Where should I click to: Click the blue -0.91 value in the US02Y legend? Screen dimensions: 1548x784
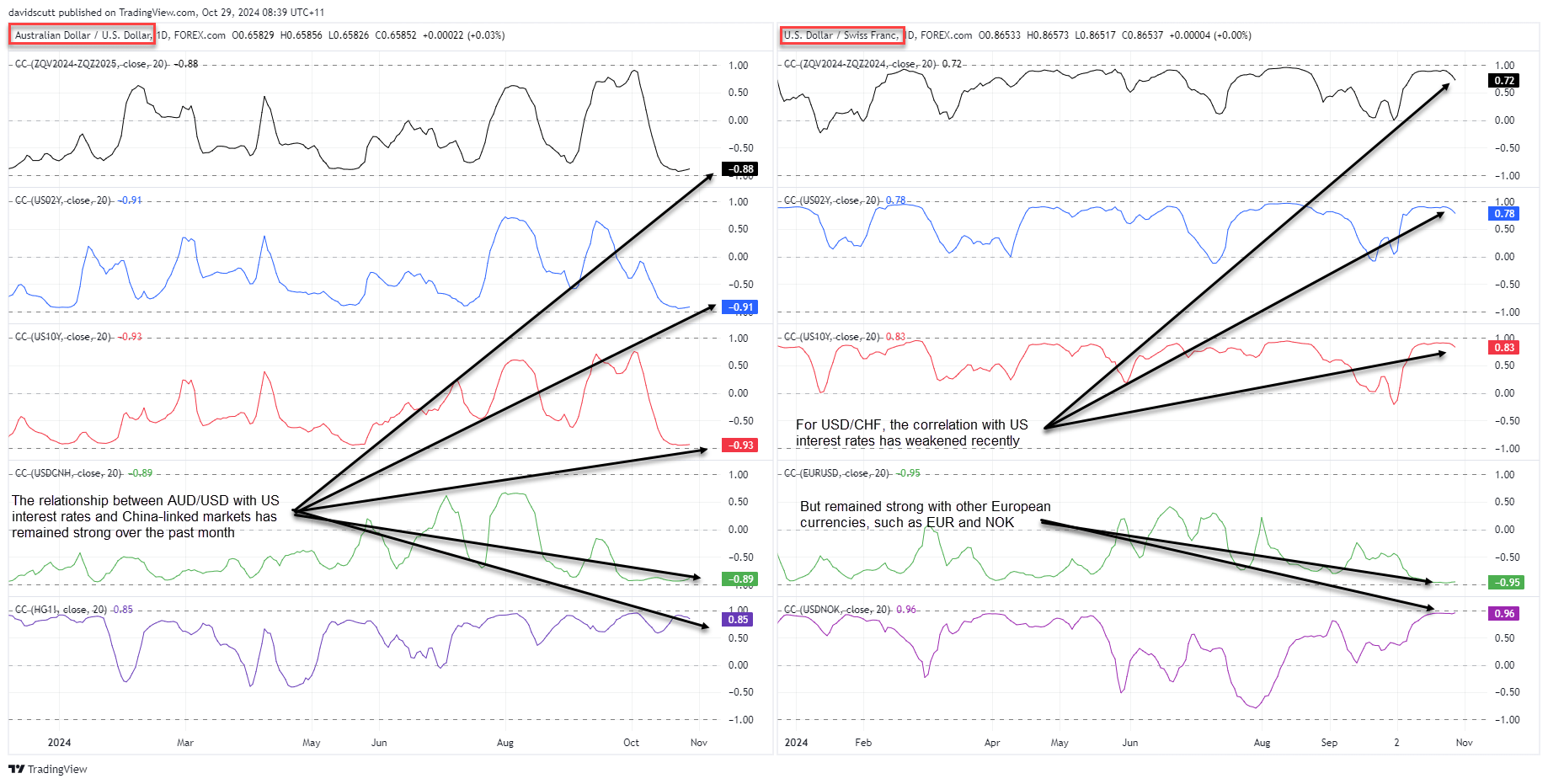pyautogui.click(x=130, y=200)
